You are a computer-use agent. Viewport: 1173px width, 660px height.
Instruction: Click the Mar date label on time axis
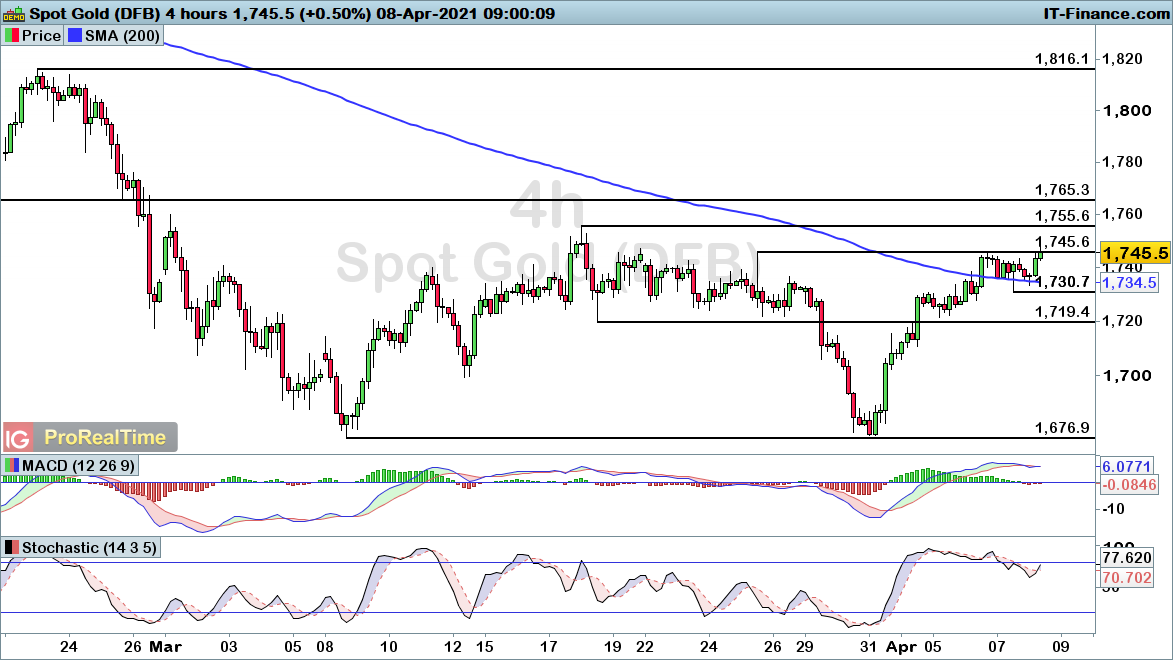[x=165, y=647]
